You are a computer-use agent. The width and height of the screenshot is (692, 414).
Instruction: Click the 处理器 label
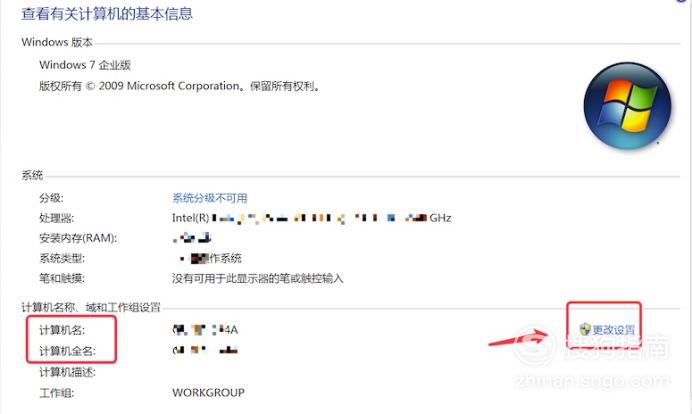(56, 218)
